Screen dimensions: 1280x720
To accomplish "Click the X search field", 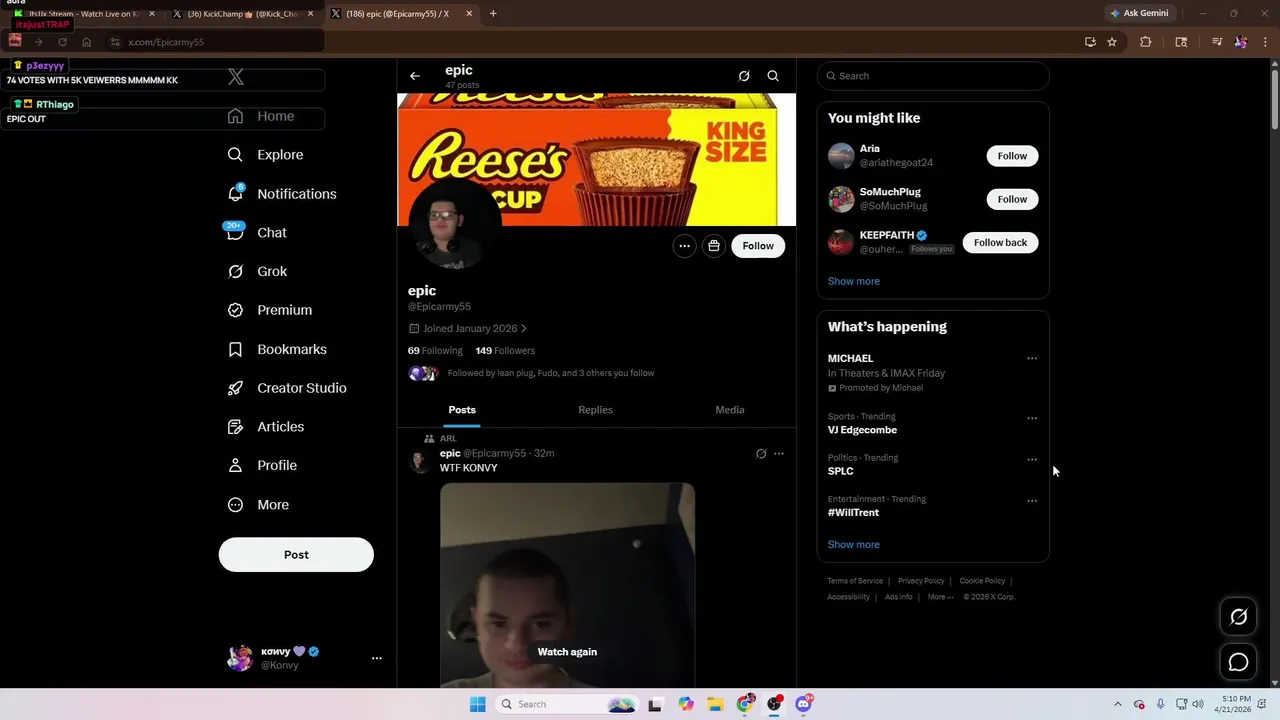I will 933,76.
